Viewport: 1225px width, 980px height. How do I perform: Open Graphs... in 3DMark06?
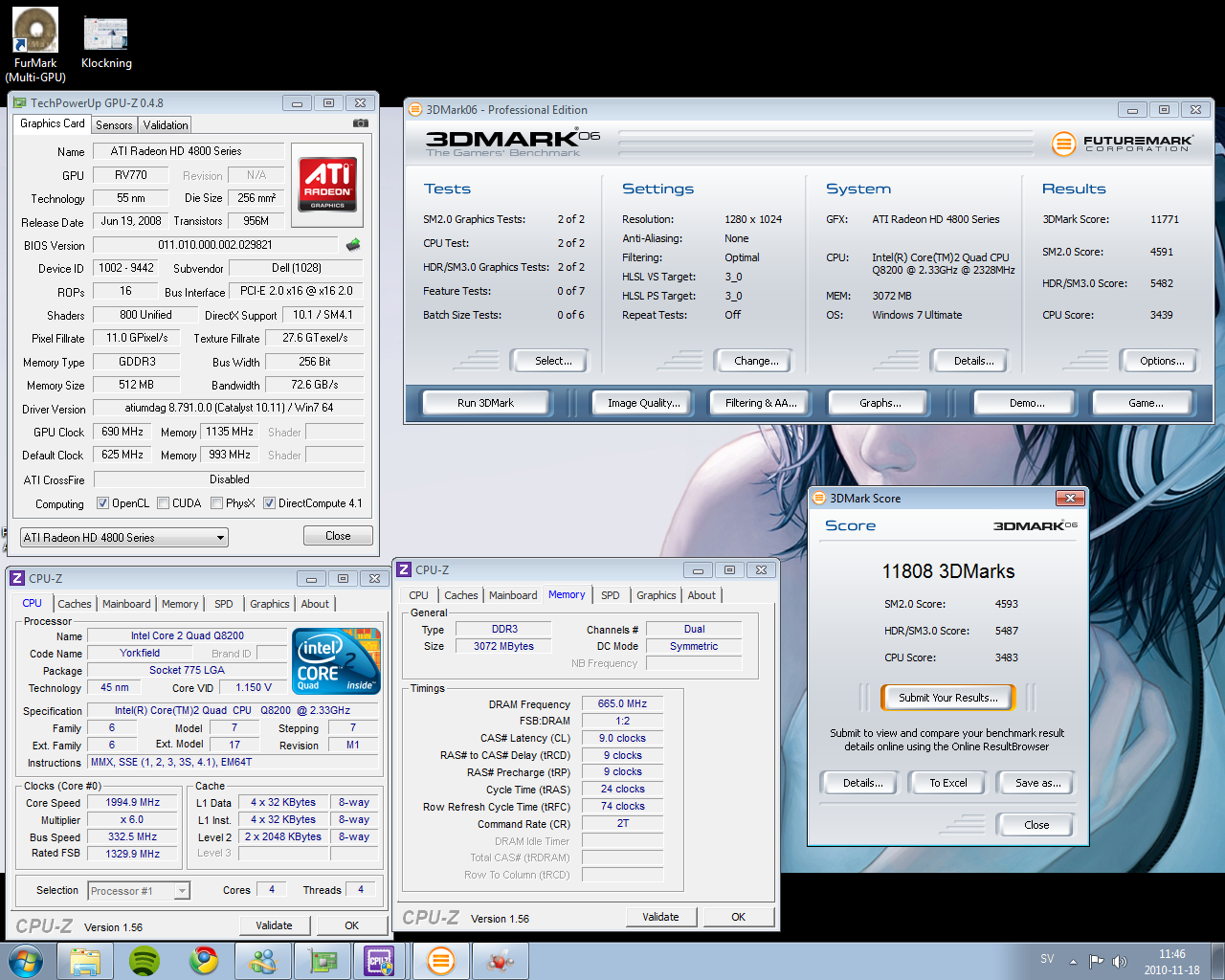[880, 403]
